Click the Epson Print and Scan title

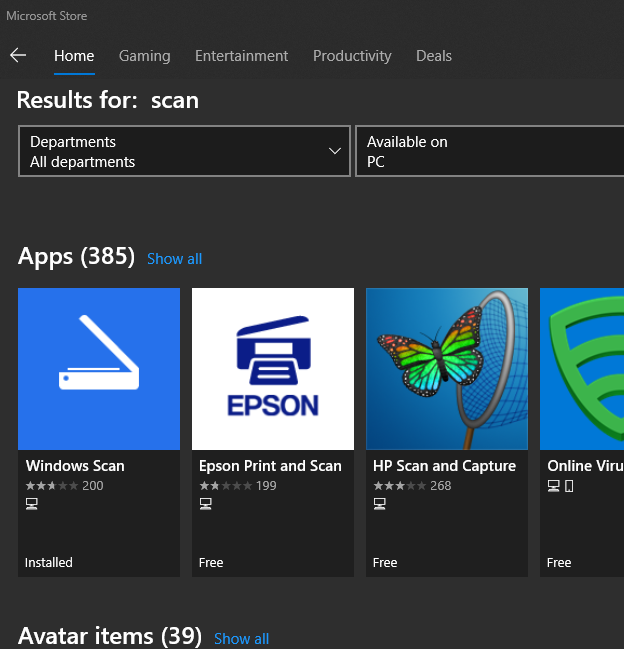click(270, 466)
